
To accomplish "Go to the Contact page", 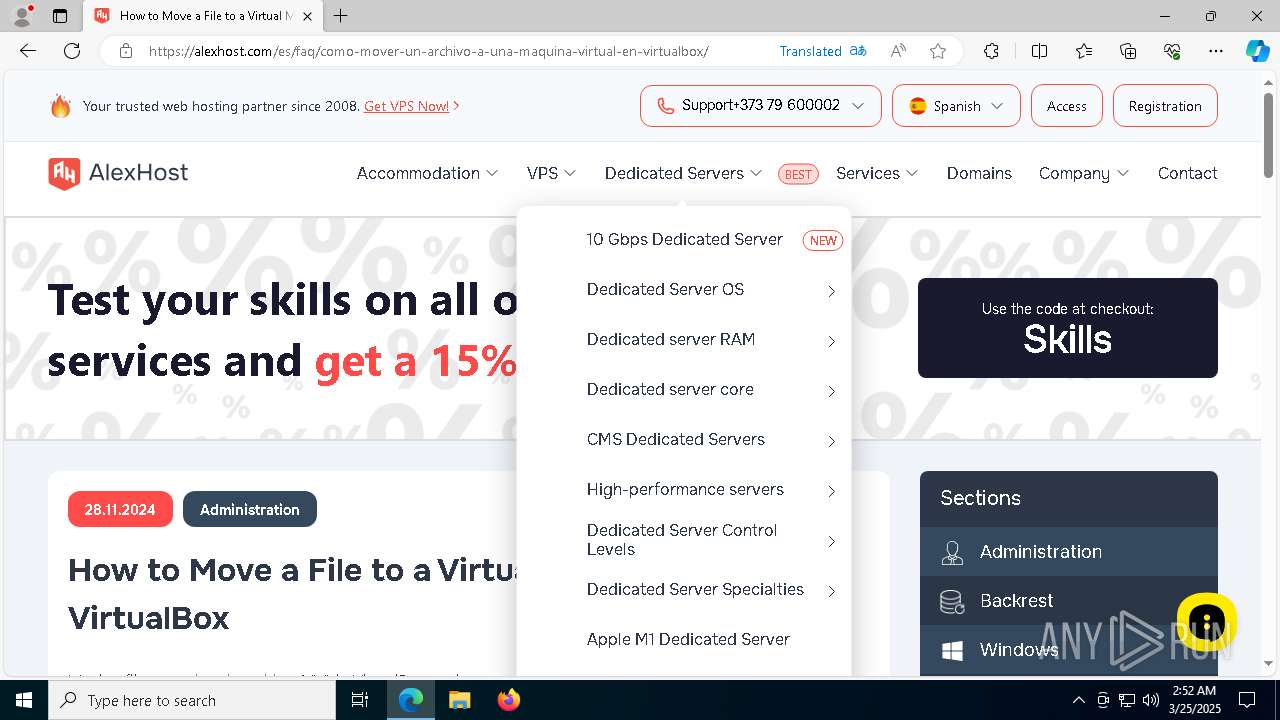I will coord(1187,173).
